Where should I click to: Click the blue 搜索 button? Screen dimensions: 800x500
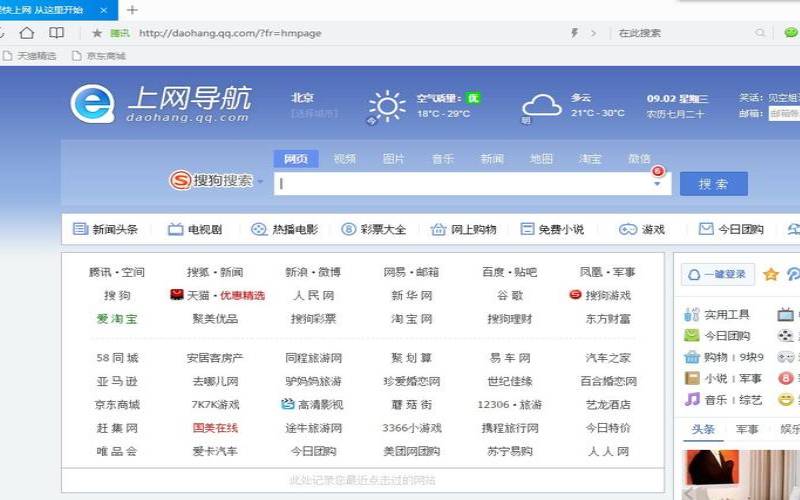coord(714,184)
